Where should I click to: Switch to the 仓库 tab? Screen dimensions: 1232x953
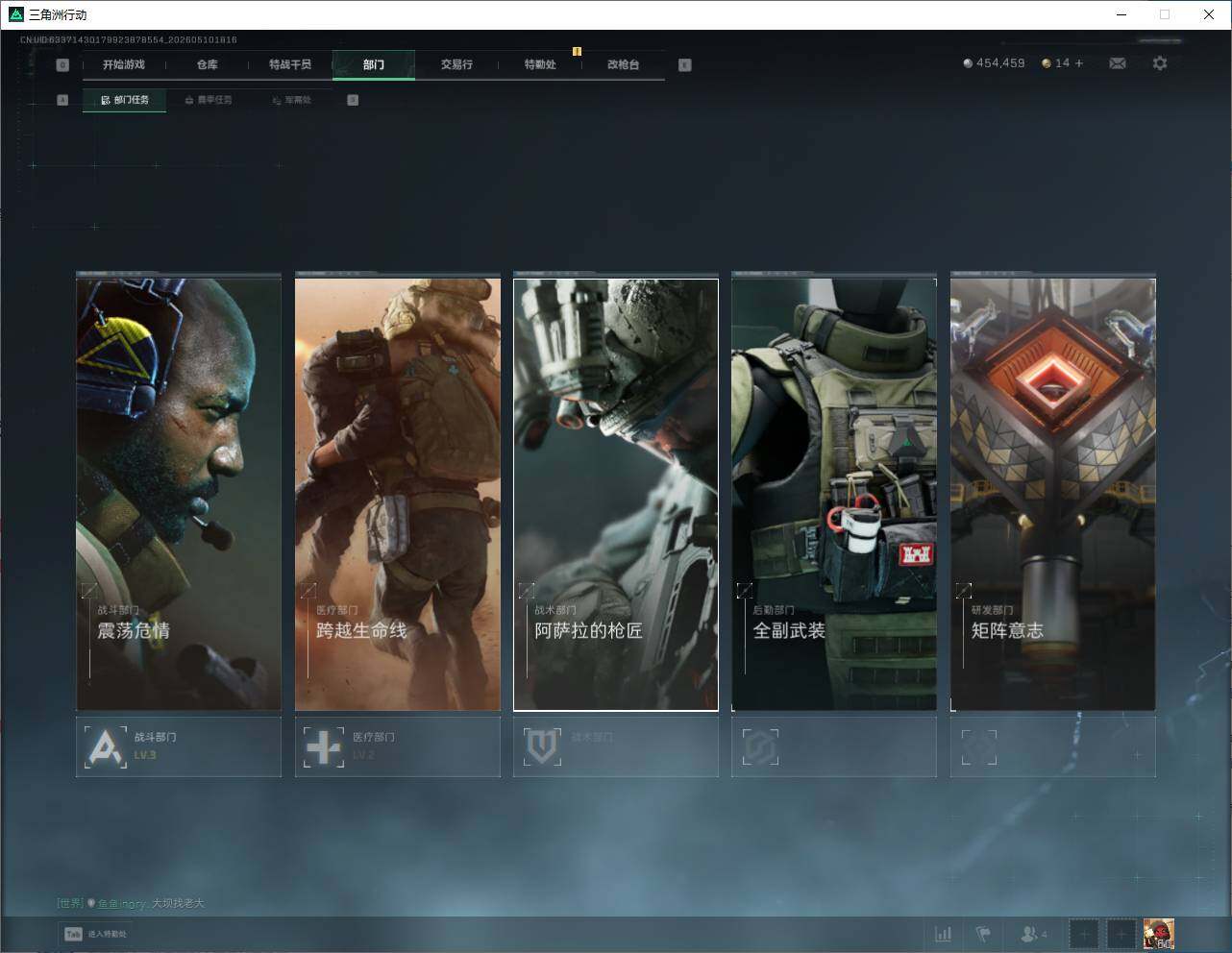pos(207,64)
